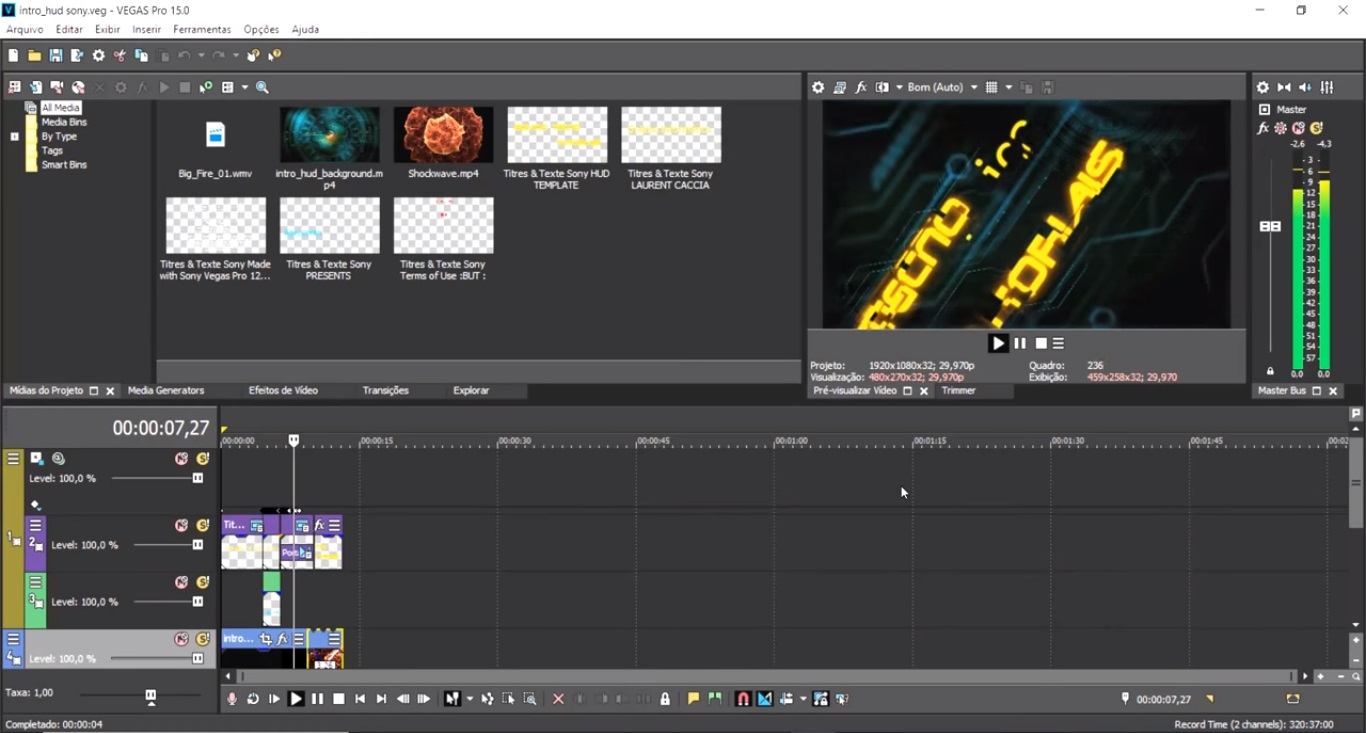This screenshot has height=733, width=1366.
Task: Open the split-screen view dropdown arrow
Action: tap(898, 88)
